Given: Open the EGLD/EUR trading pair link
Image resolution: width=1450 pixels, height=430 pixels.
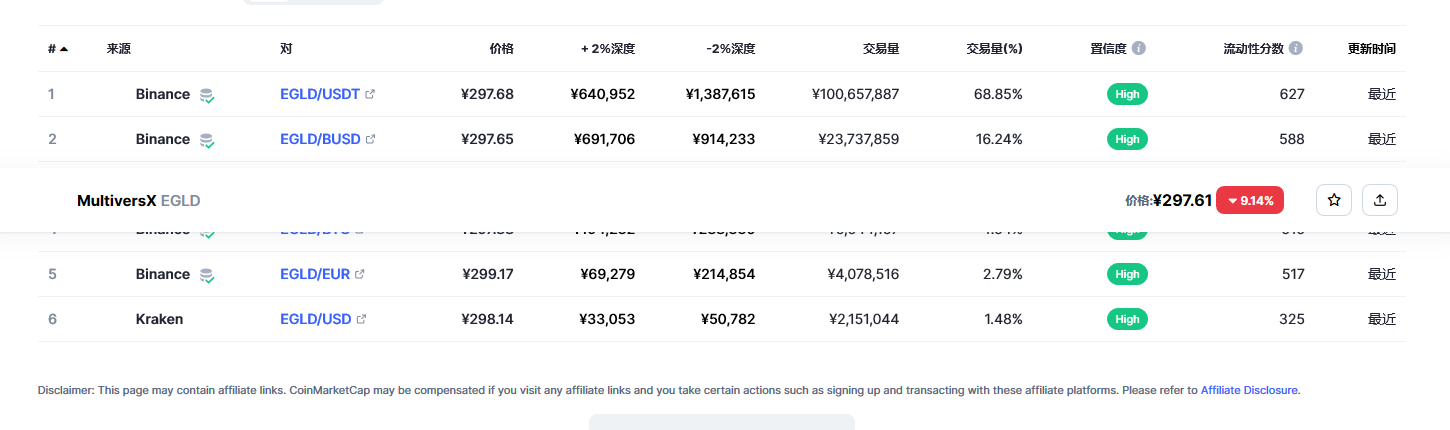Looking at the screenshot, I should click(x=315, y=274).
